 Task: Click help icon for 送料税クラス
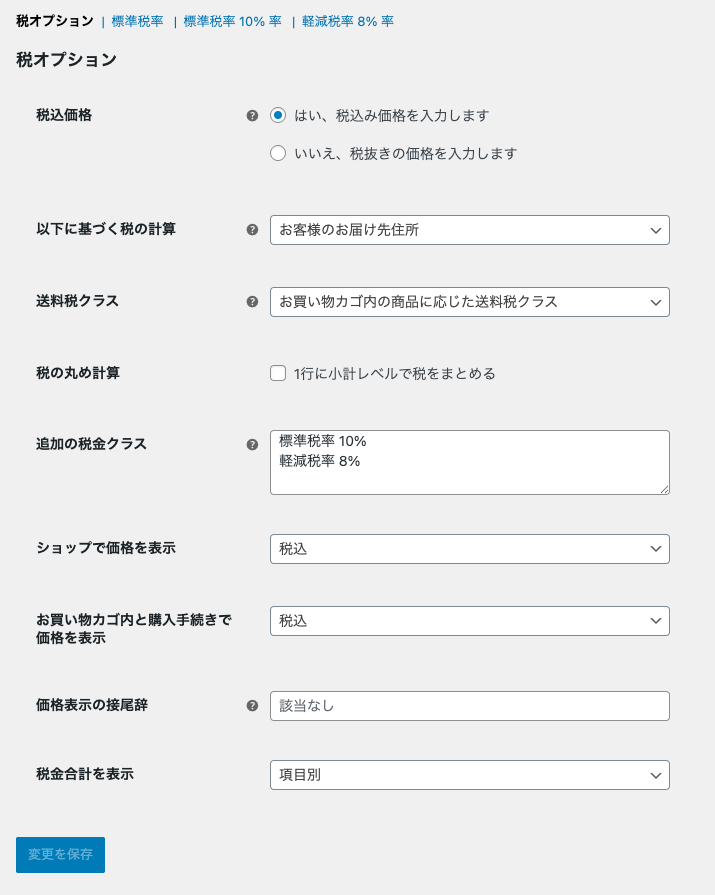[252, 302]
